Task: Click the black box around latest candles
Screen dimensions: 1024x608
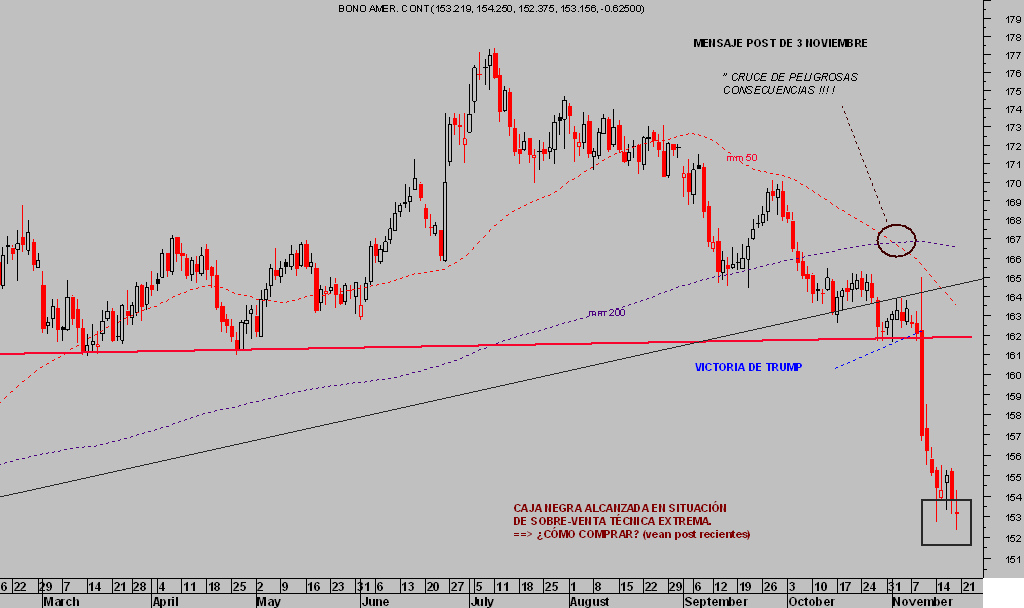Action: click(x=946, y=522)
